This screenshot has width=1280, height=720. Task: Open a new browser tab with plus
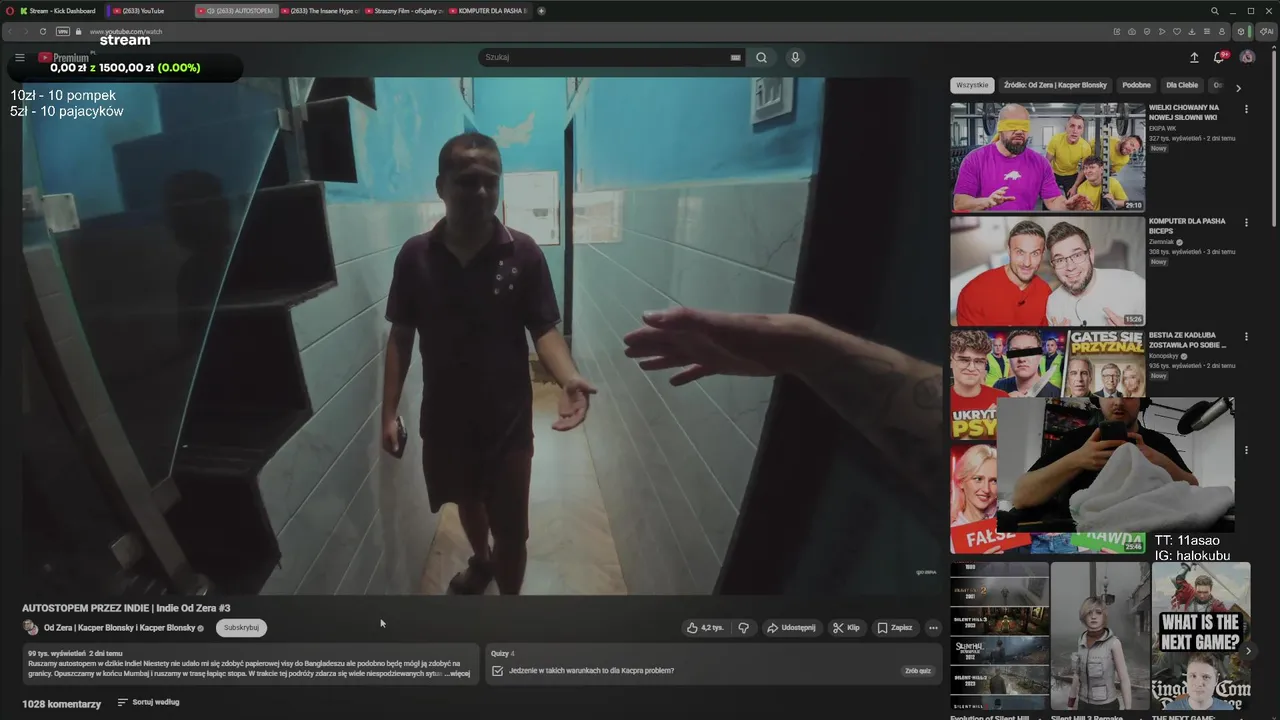(542, 11)
